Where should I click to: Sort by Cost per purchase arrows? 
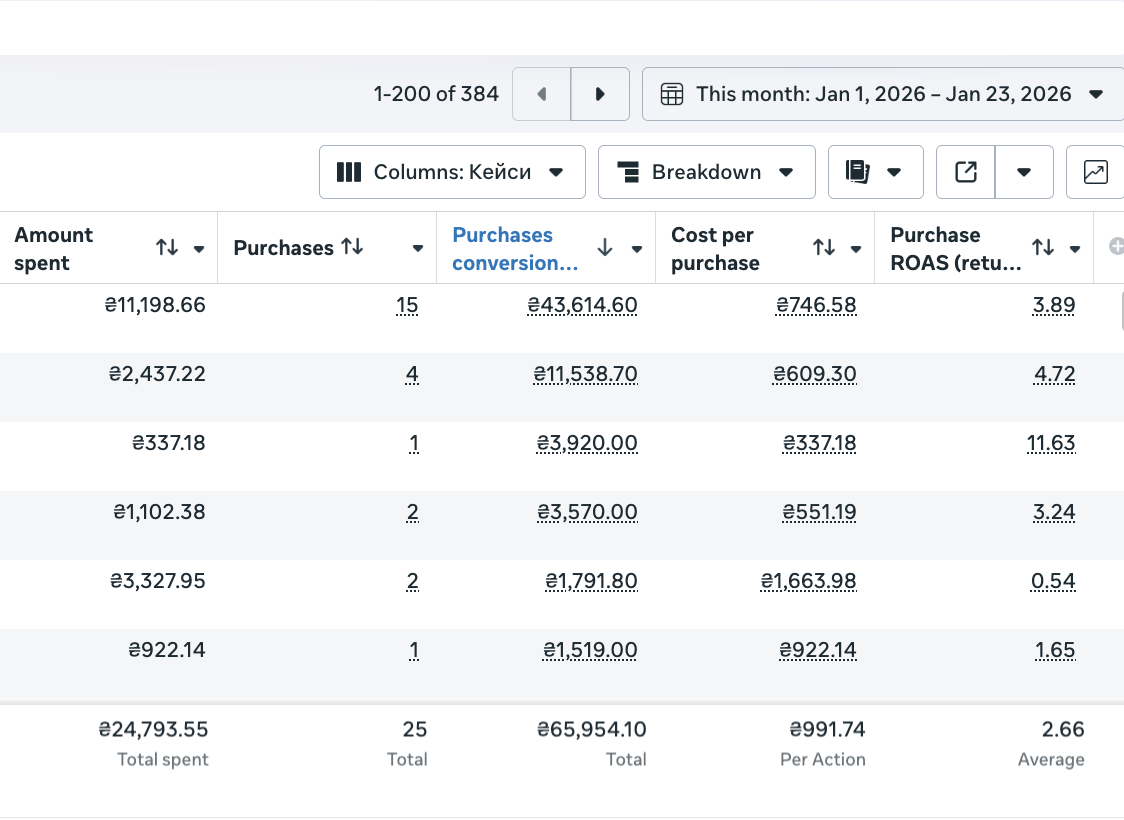[824, 247]
